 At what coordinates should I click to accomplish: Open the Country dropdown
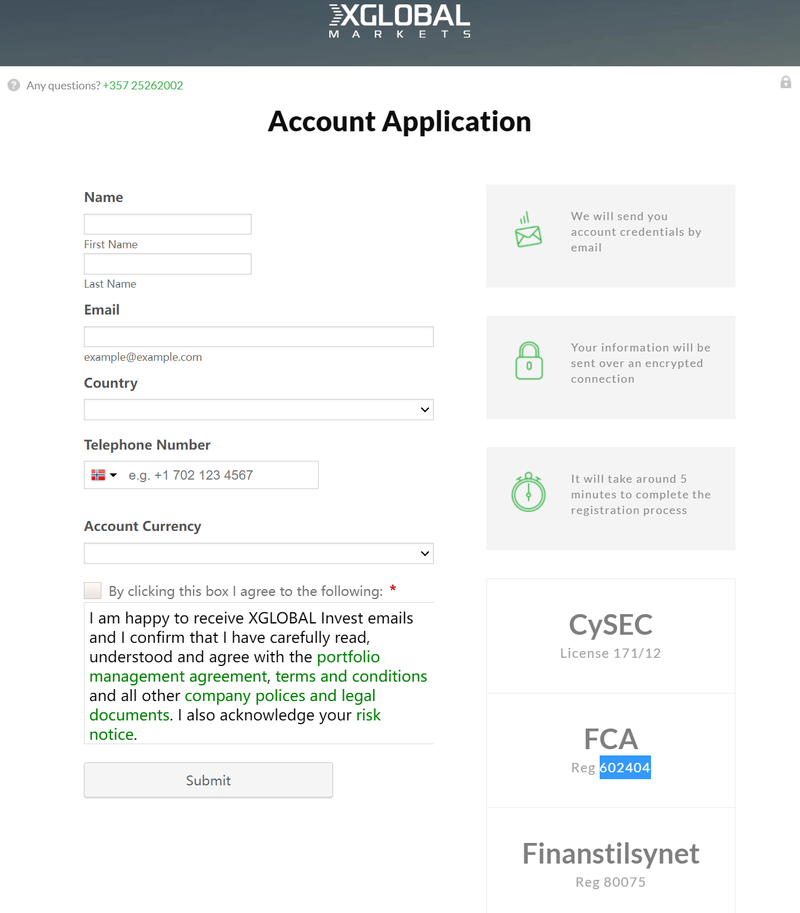coord(259,409)
